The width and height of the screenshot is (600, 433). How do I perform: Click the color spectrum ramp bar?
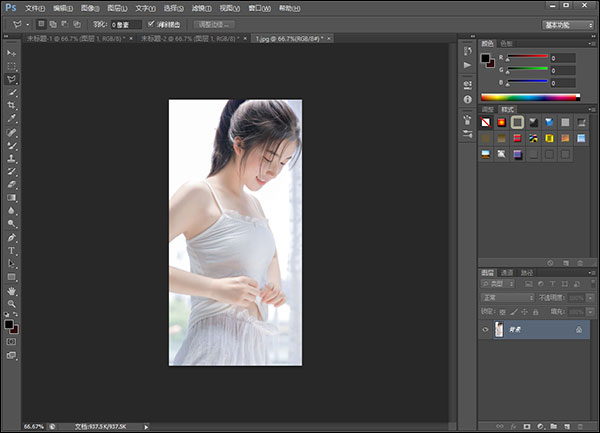tap(529, 97)
